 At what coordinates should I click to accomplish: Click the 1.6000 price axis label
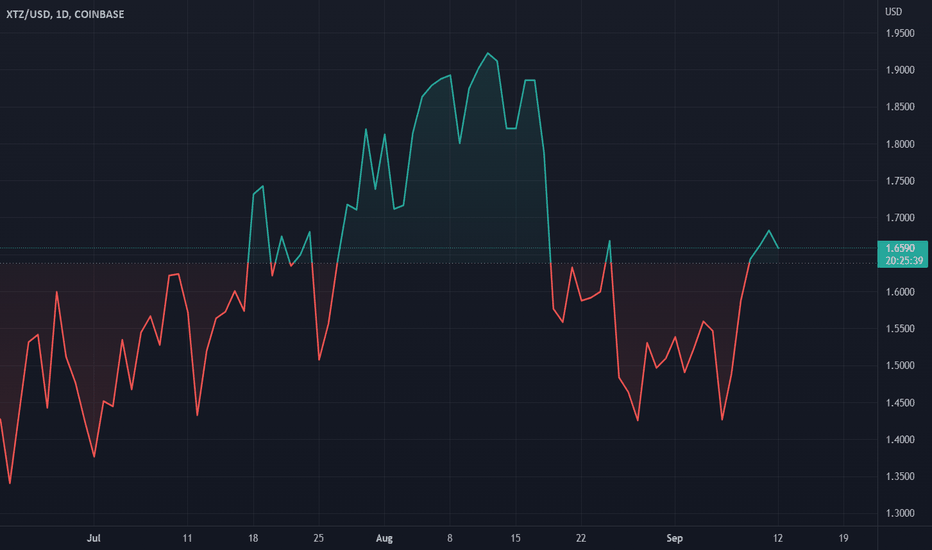click(900, 292)
